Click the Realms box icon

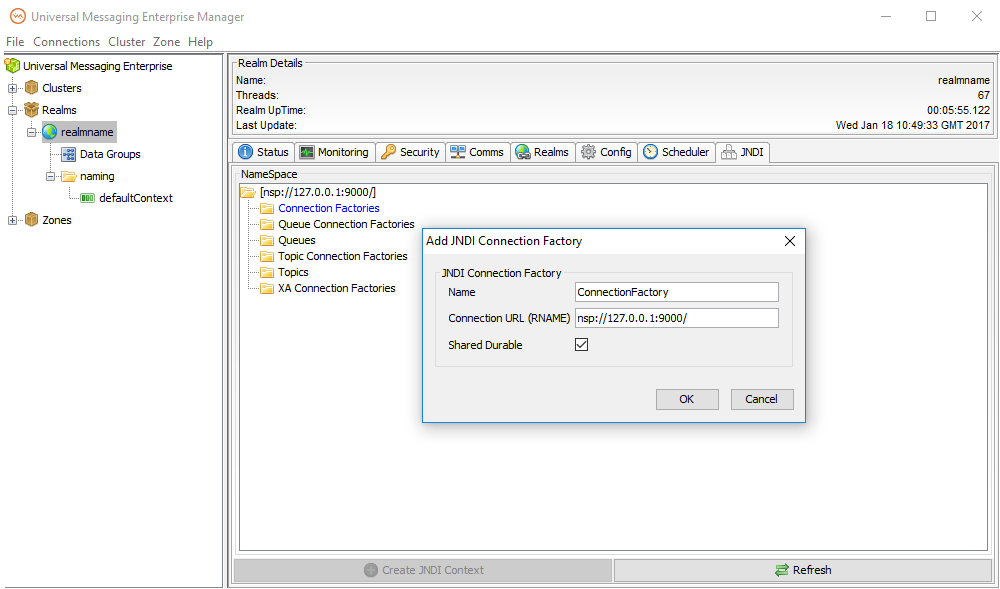coord(31,110)
